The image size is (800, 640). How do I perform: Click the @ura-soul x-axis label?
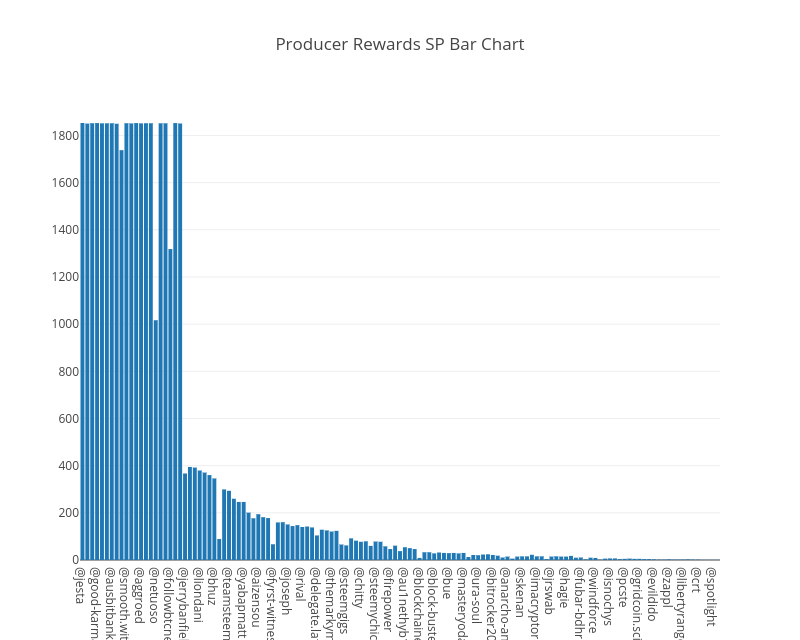[x=478, y=596]
